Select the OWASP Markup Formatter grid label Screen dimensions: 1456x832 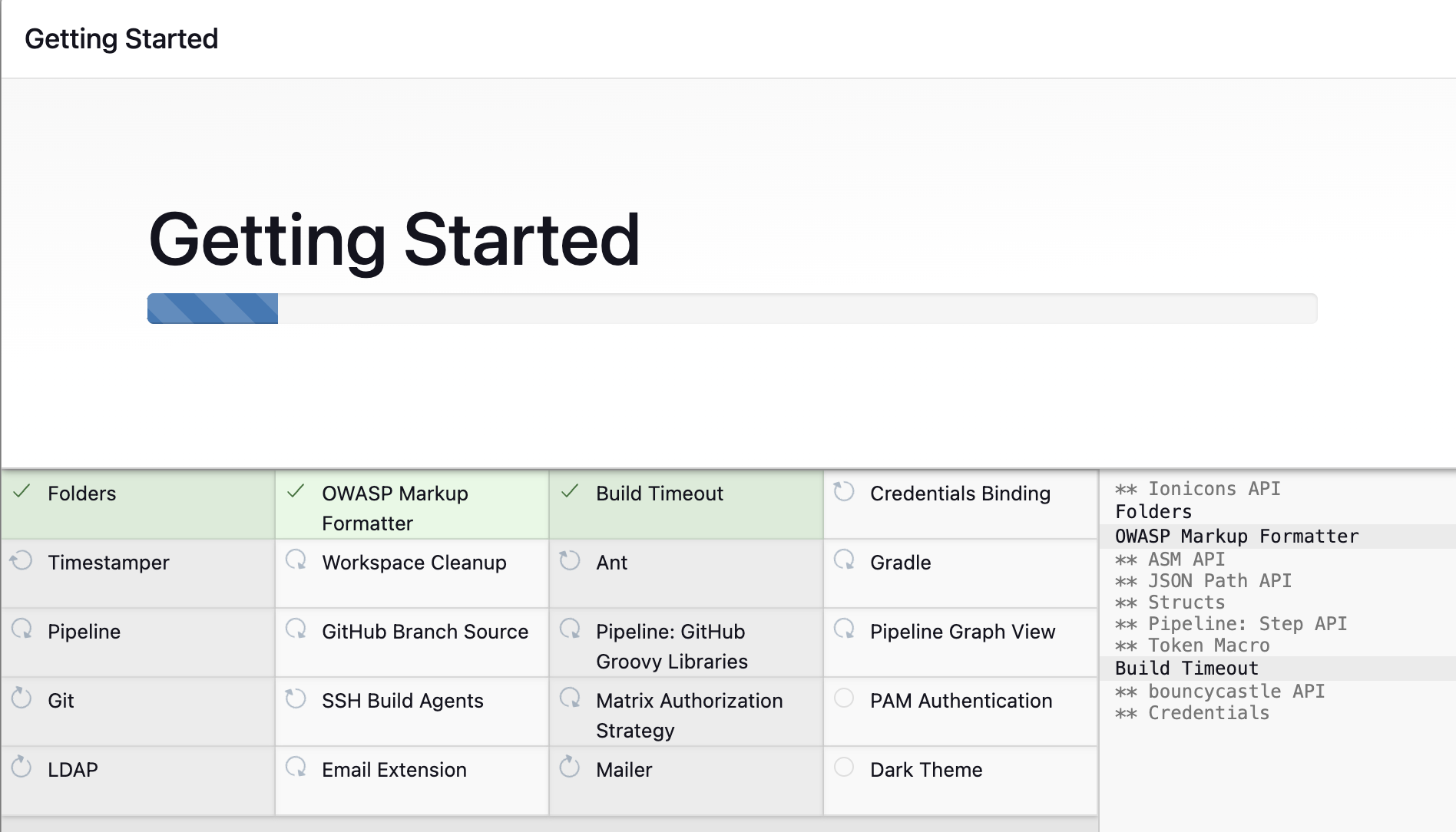point(395,508)
